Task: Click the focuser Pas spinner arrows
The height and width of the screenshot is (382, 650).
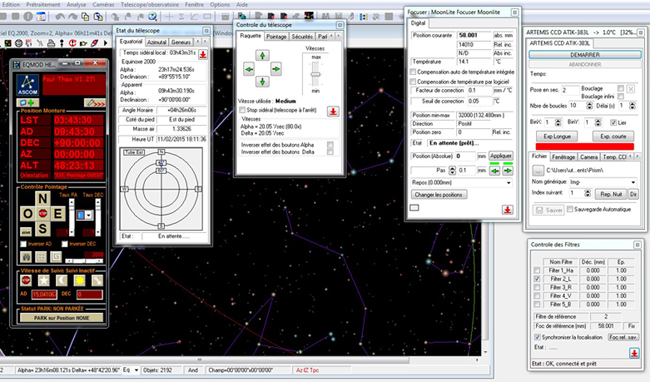Action: (452, 170)
